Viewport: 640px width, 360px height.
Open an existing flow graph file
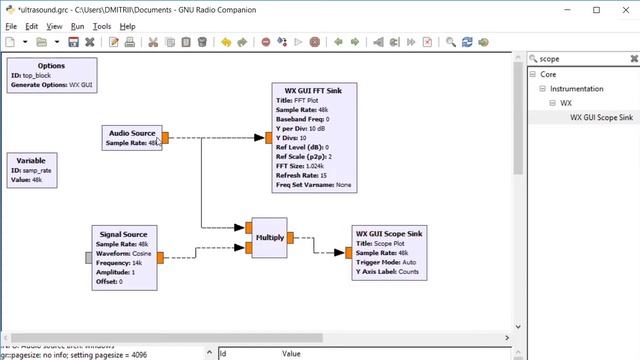click(x=42, y=42)
